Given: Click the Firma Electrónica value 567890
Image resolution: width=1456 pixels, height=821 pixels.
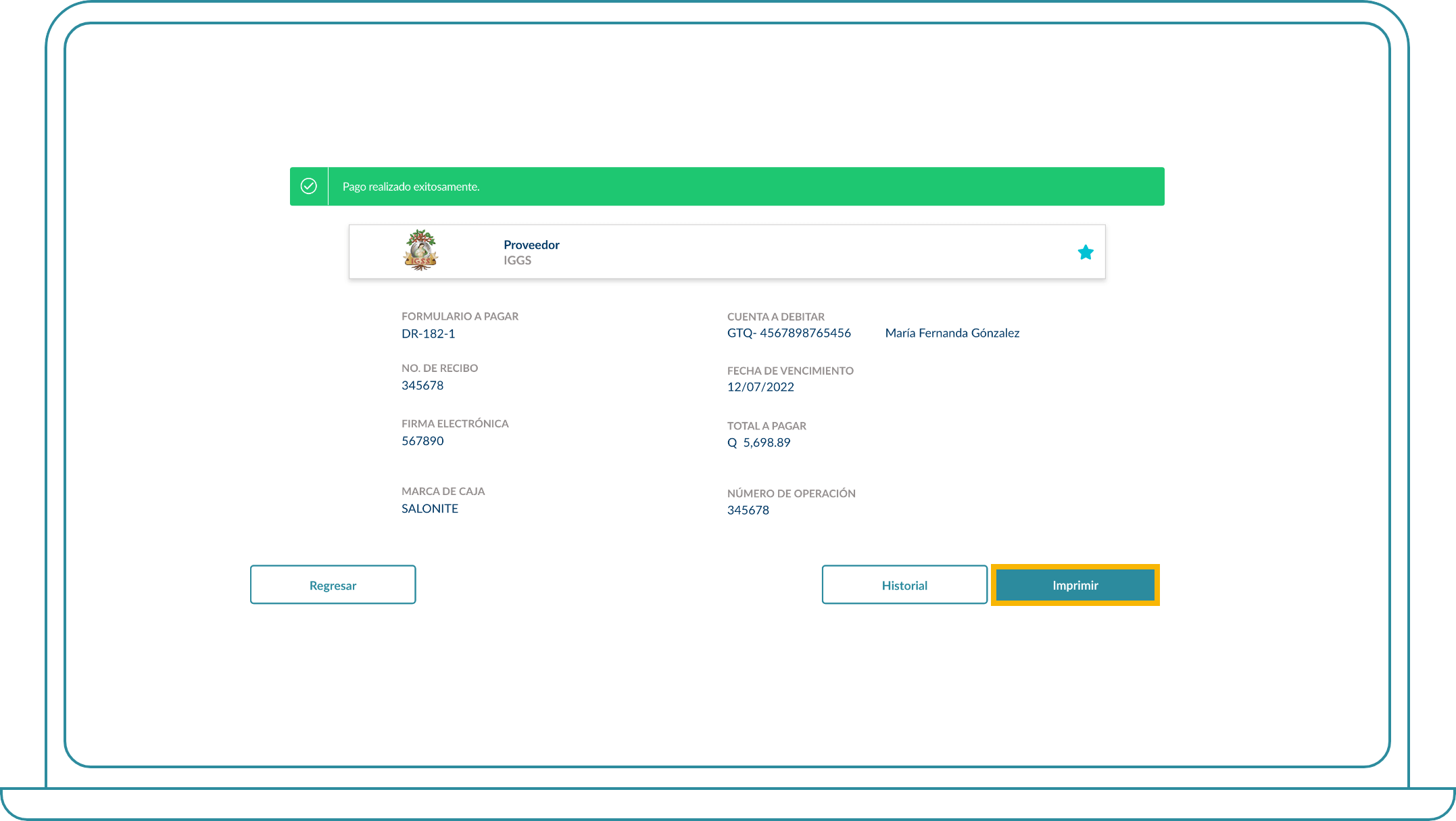Looking at the screenshot, I should click(x=422, y=441).
